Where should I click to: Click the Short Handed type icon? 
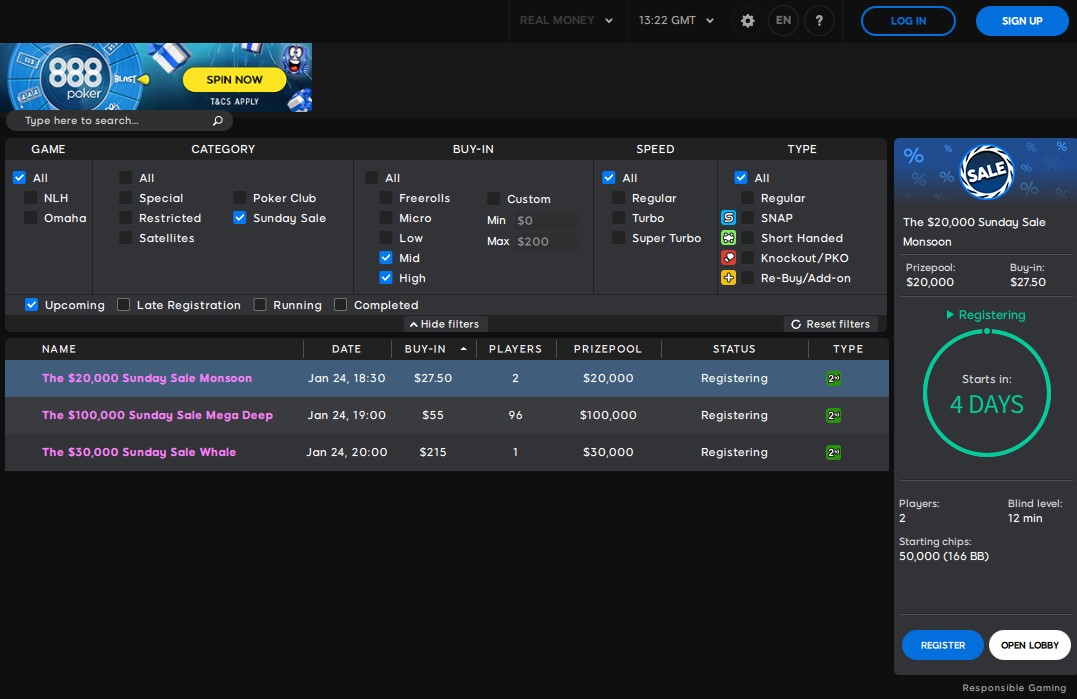[728, 238]
